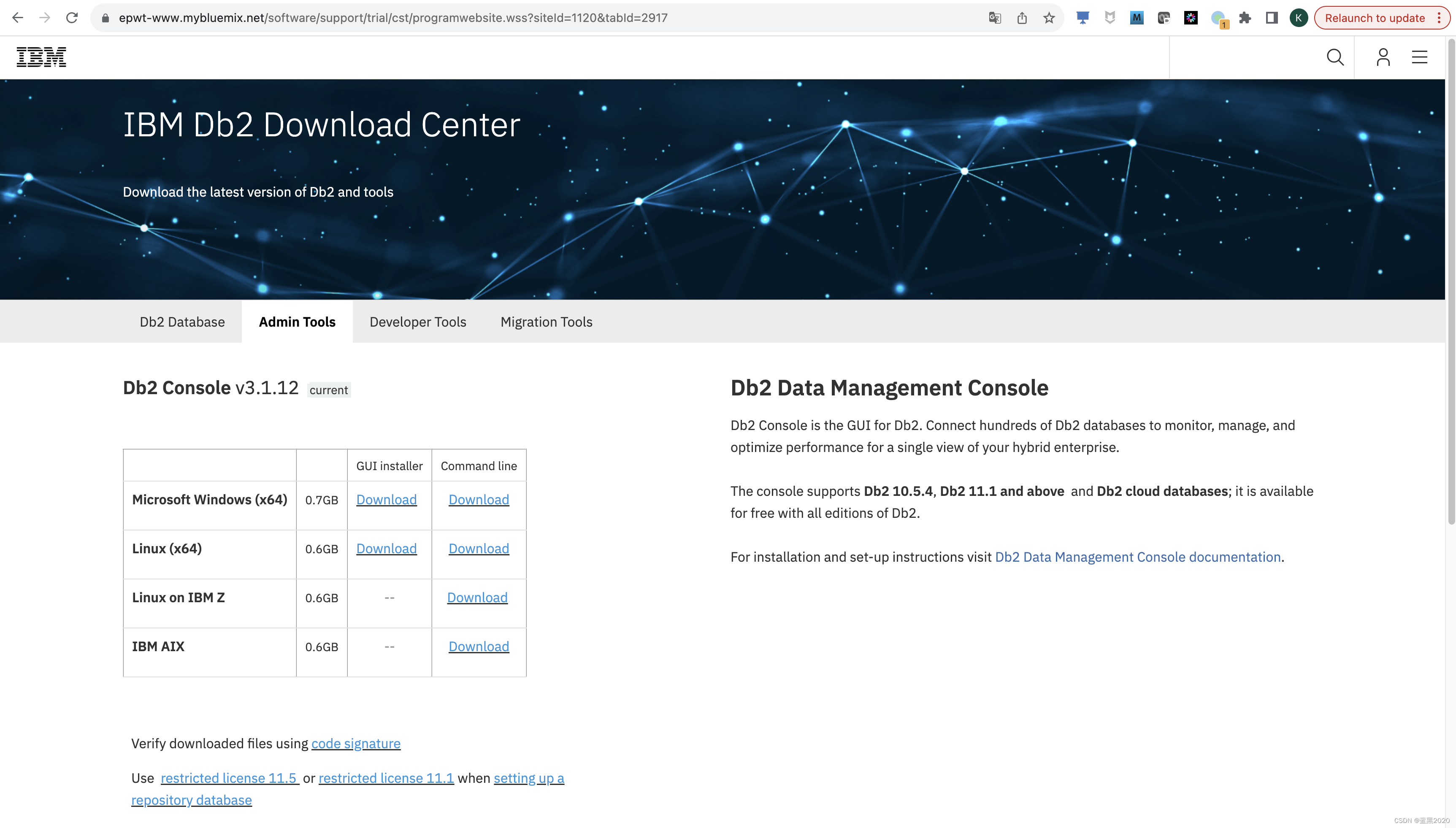Open the Google Translate icon in the address bar

pyautogui.click(x=994, y=18)
